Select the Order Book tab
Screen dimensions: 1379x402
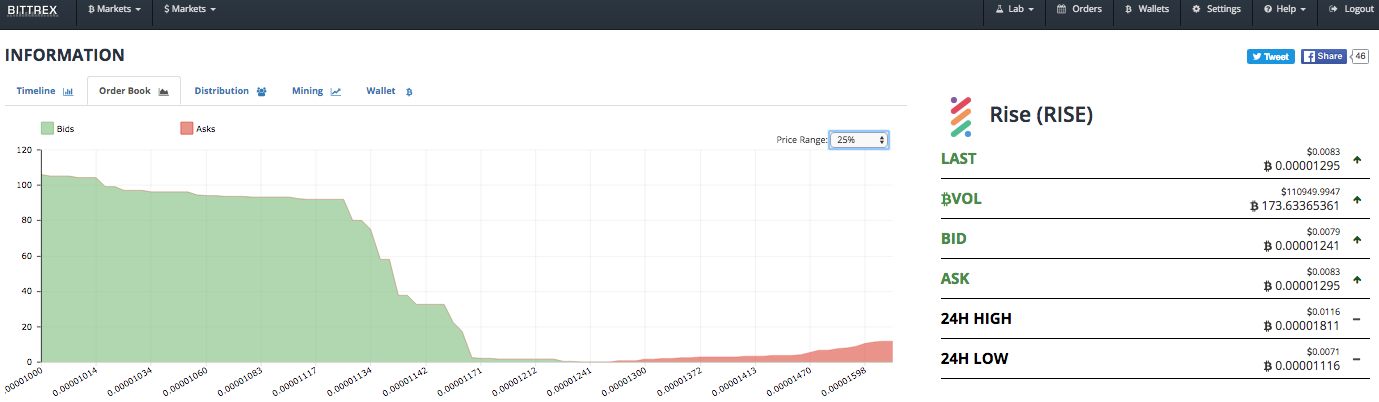(x=133, y=91)
